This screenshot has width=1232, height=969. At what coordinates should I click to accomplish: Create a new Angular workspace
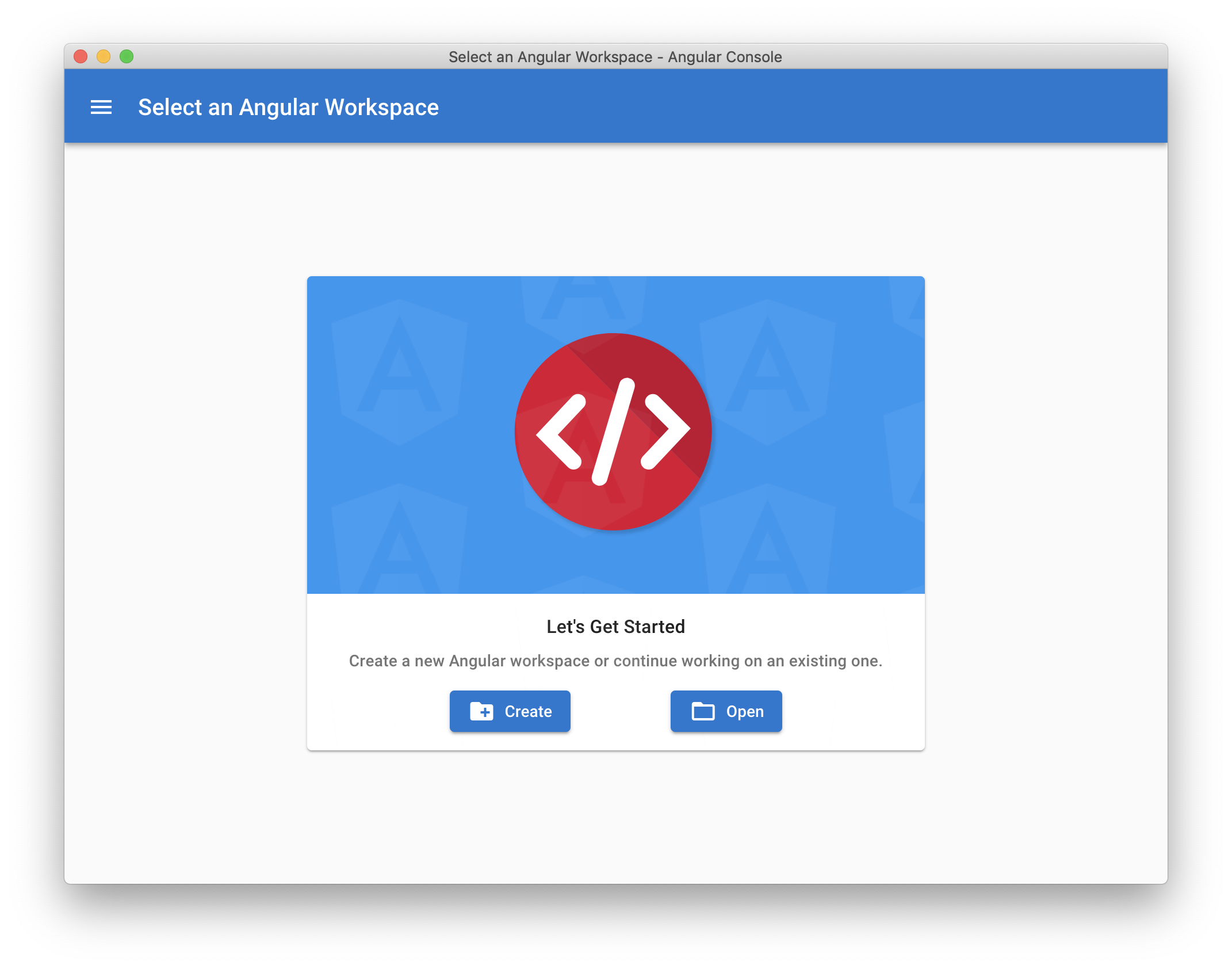point(510,711)
